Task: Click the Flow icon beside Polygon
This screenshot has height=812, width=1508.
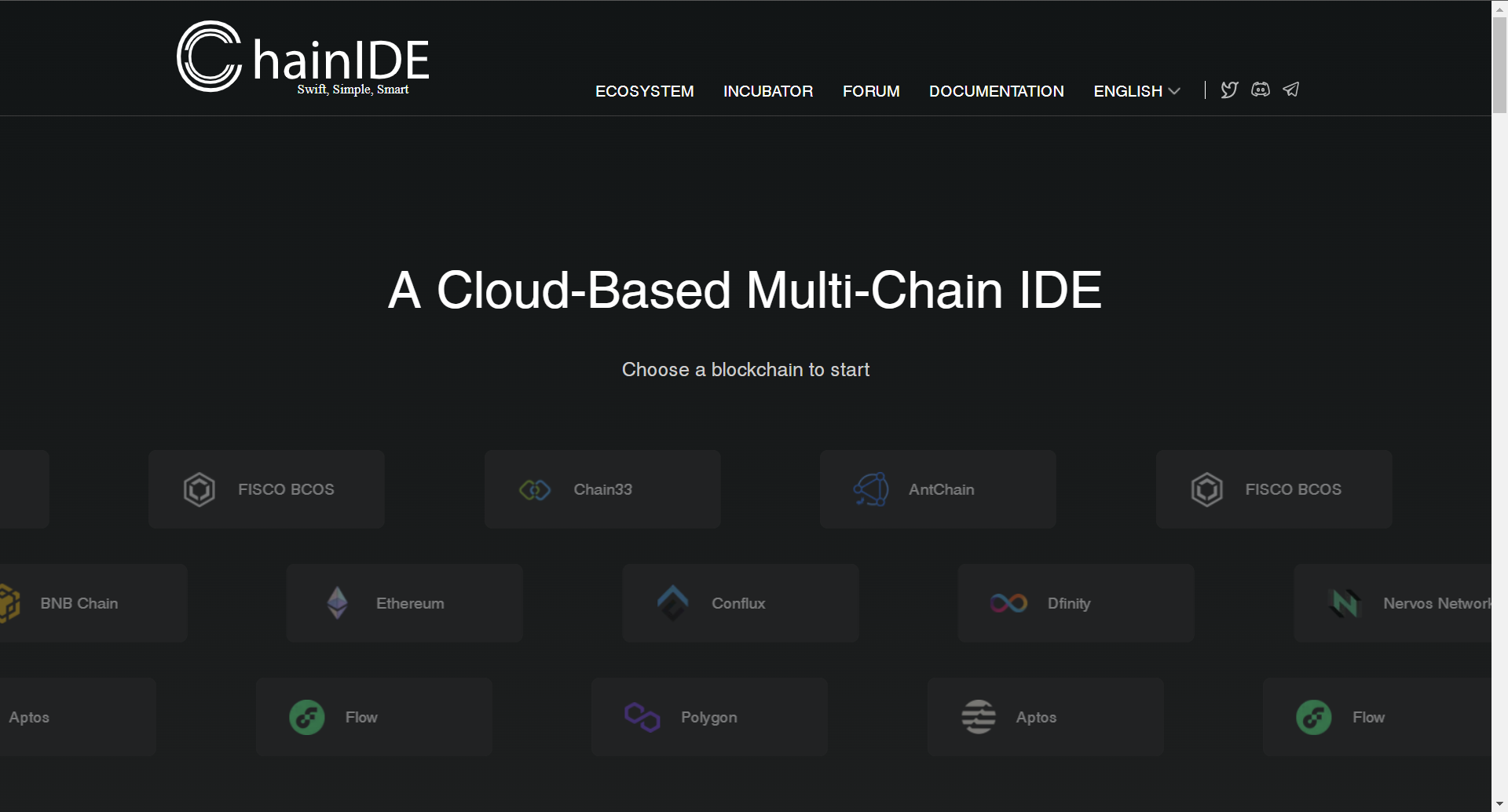Action: pyautogui.click(x=307, y=717)
